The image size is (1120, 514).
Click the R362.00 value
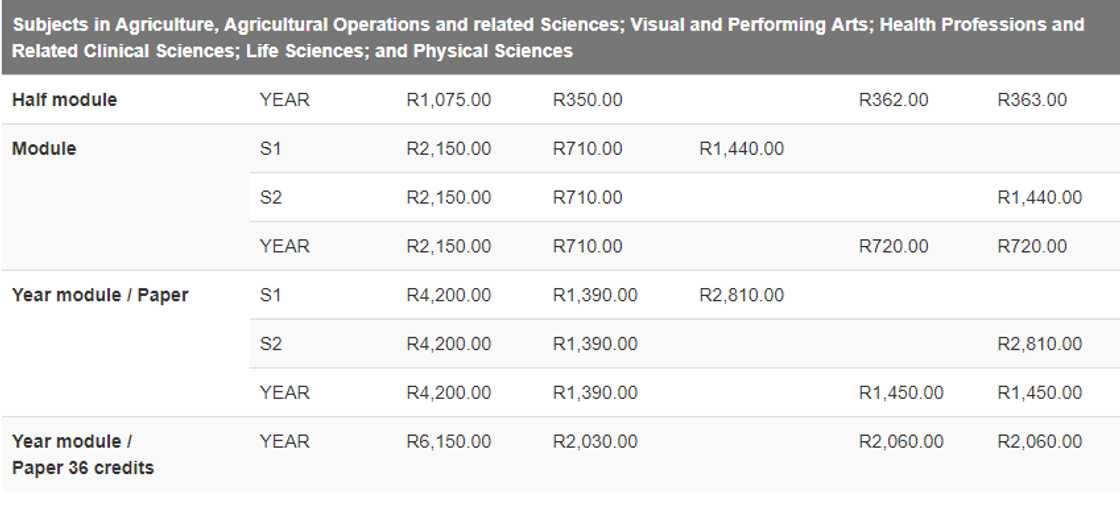pyautogui.click(x=893, y=100)
